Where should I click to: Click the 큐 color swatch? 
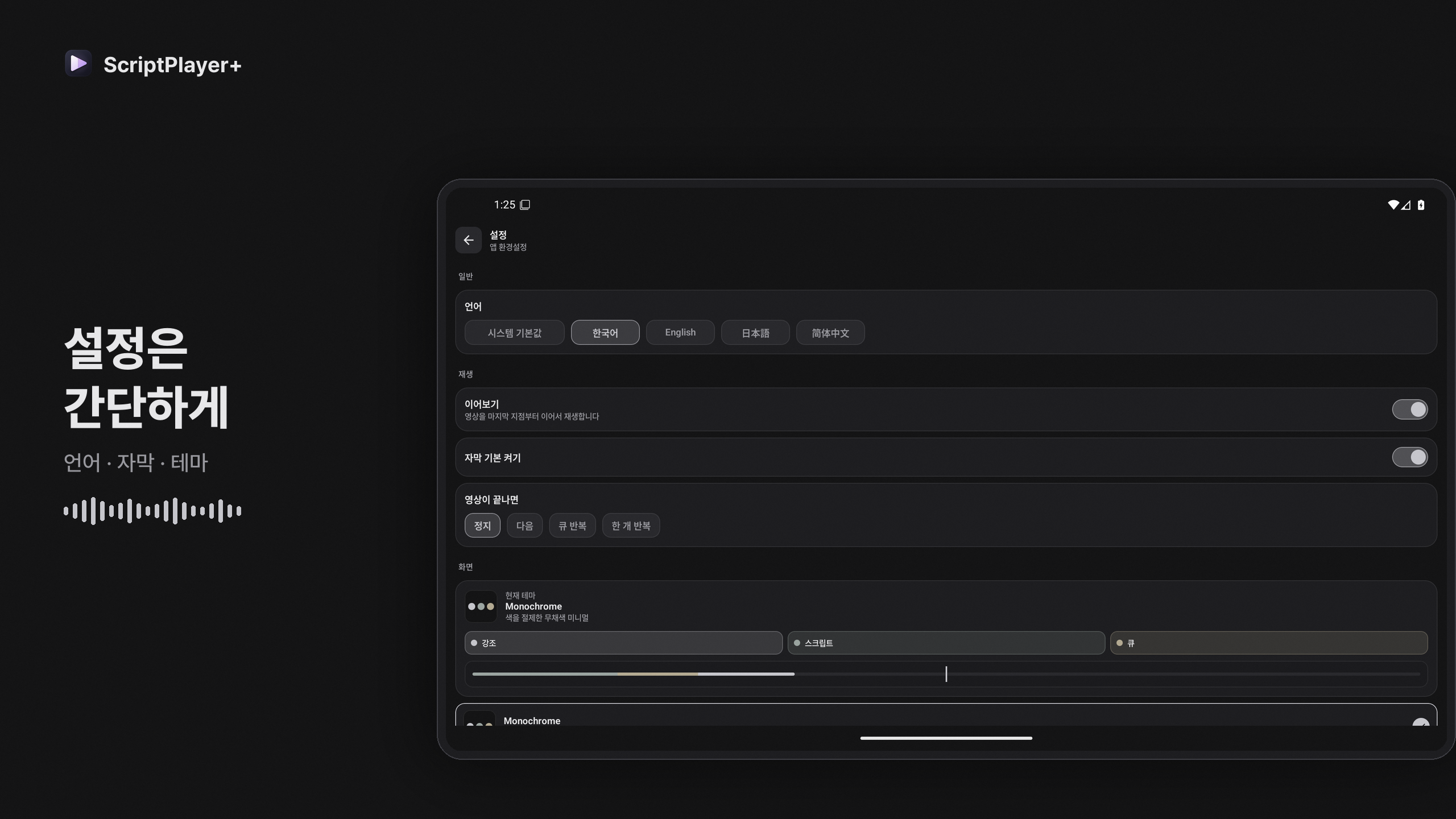click(x=1269, y=643)
